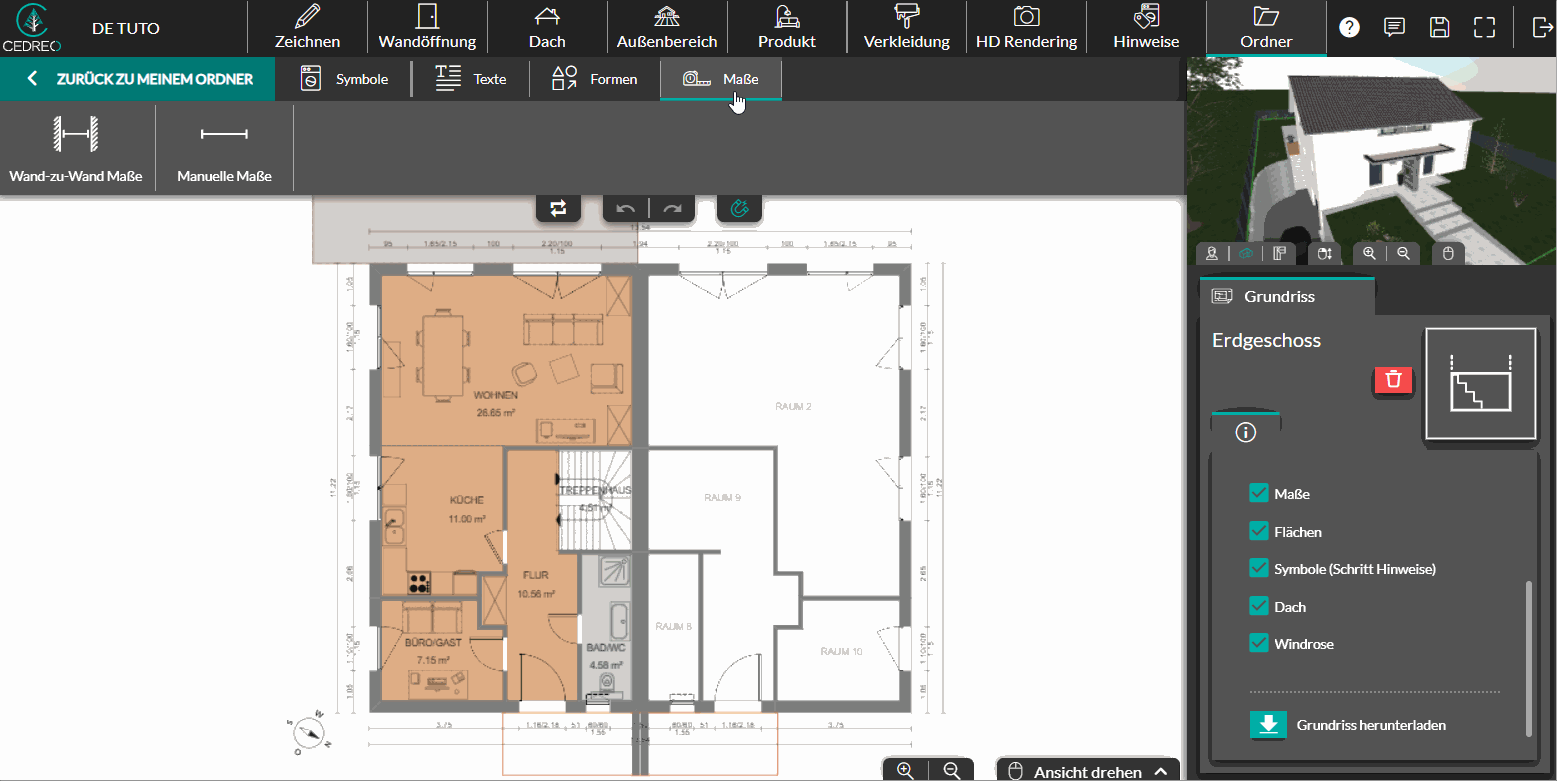Open the Dach menu
Image resolution: width=1557 pixels, height=781 pixels.
(x=547, y=28)
